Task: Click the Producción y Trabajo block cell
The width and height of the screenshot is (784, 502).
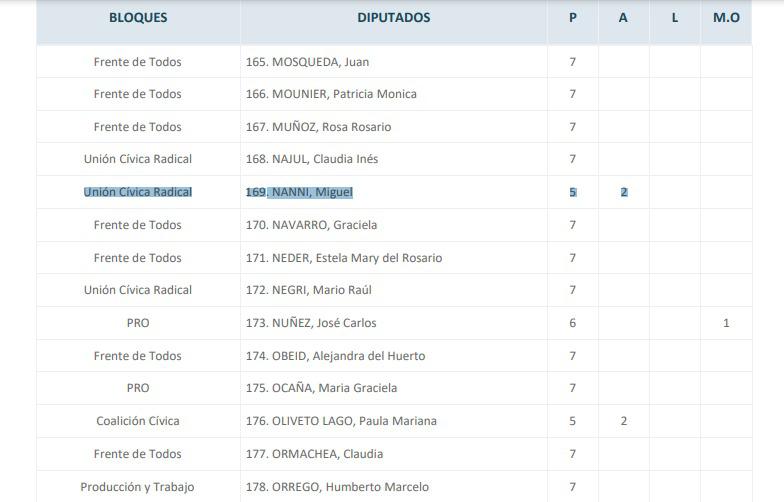Action: click(x=138, y=487)
